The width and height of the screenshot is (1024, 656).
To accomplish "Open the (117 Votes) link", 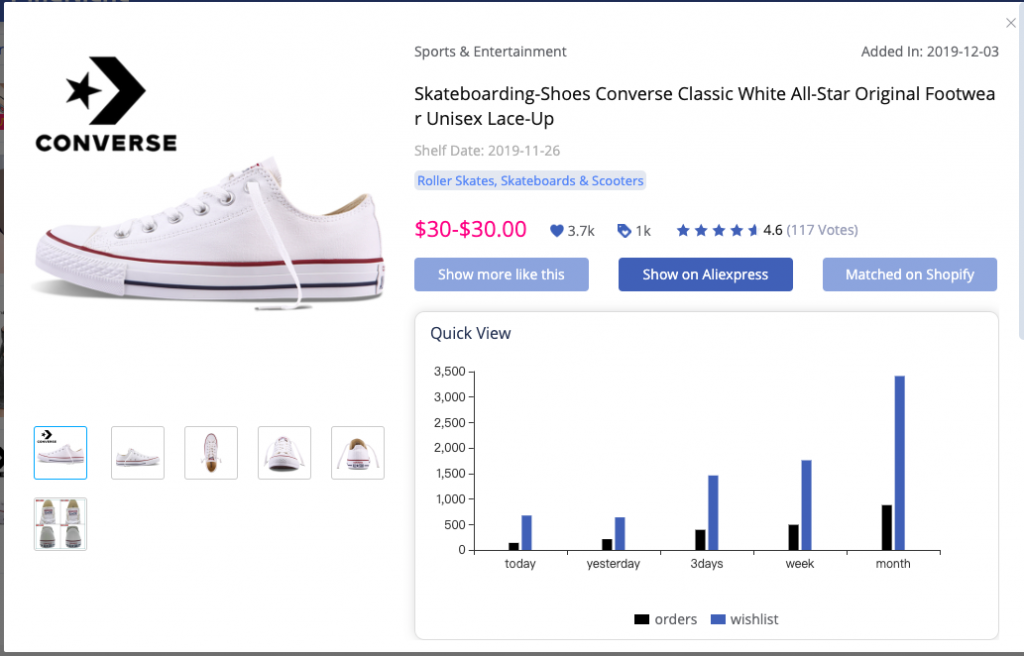I will coord(822,230).
